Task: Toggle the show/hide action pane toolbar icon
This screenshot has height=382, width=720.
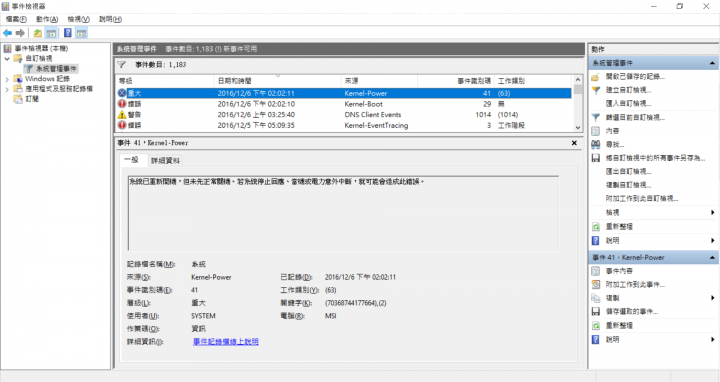Action: click(x=81, y=33)
